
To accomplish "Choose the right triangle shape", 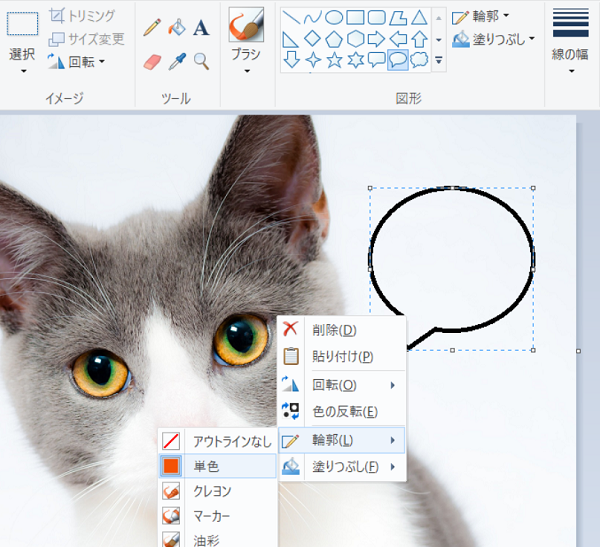I will 291,39.
